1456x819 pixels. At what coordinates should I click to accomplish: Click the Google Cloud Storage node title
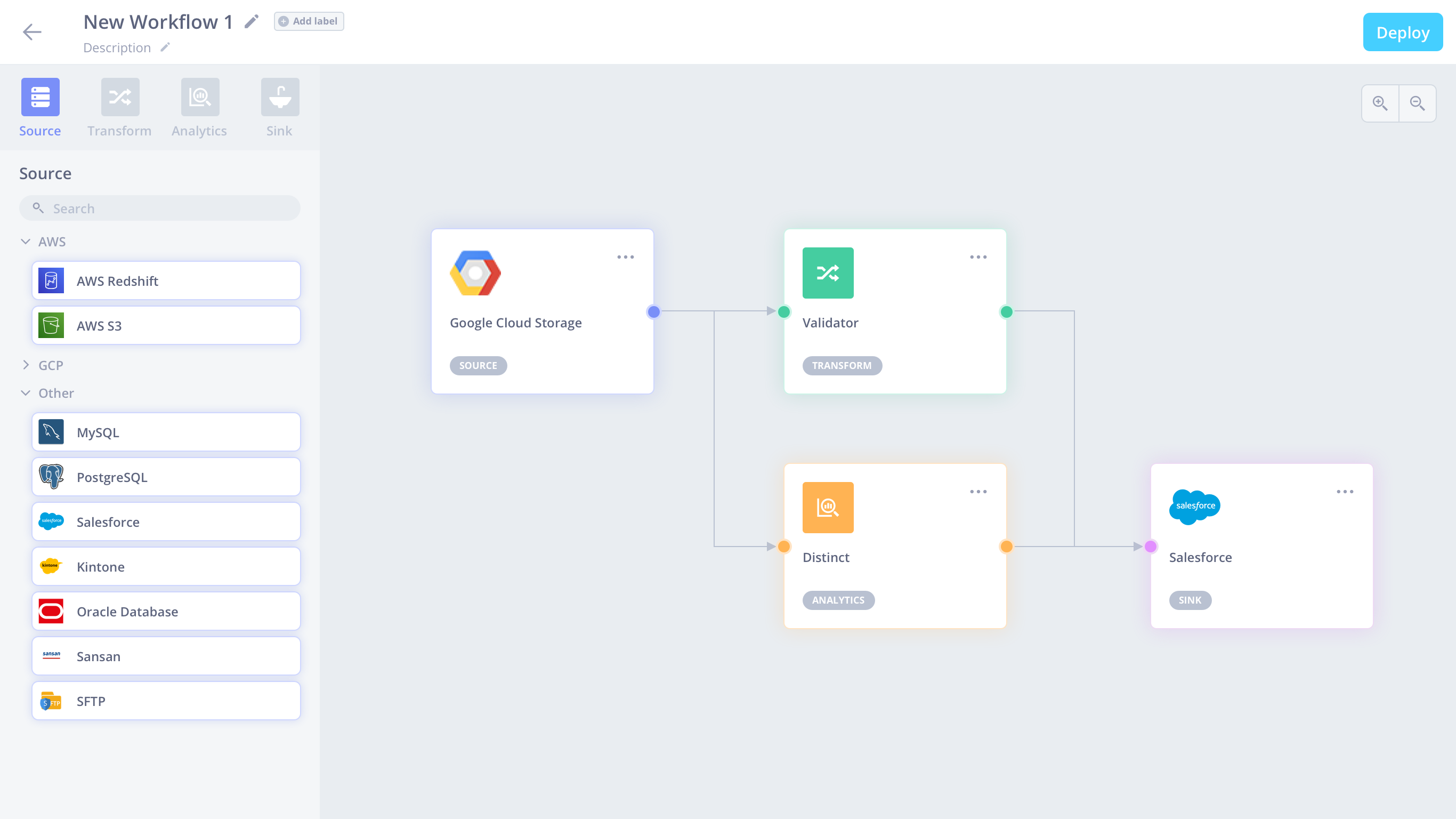[515, 323]
